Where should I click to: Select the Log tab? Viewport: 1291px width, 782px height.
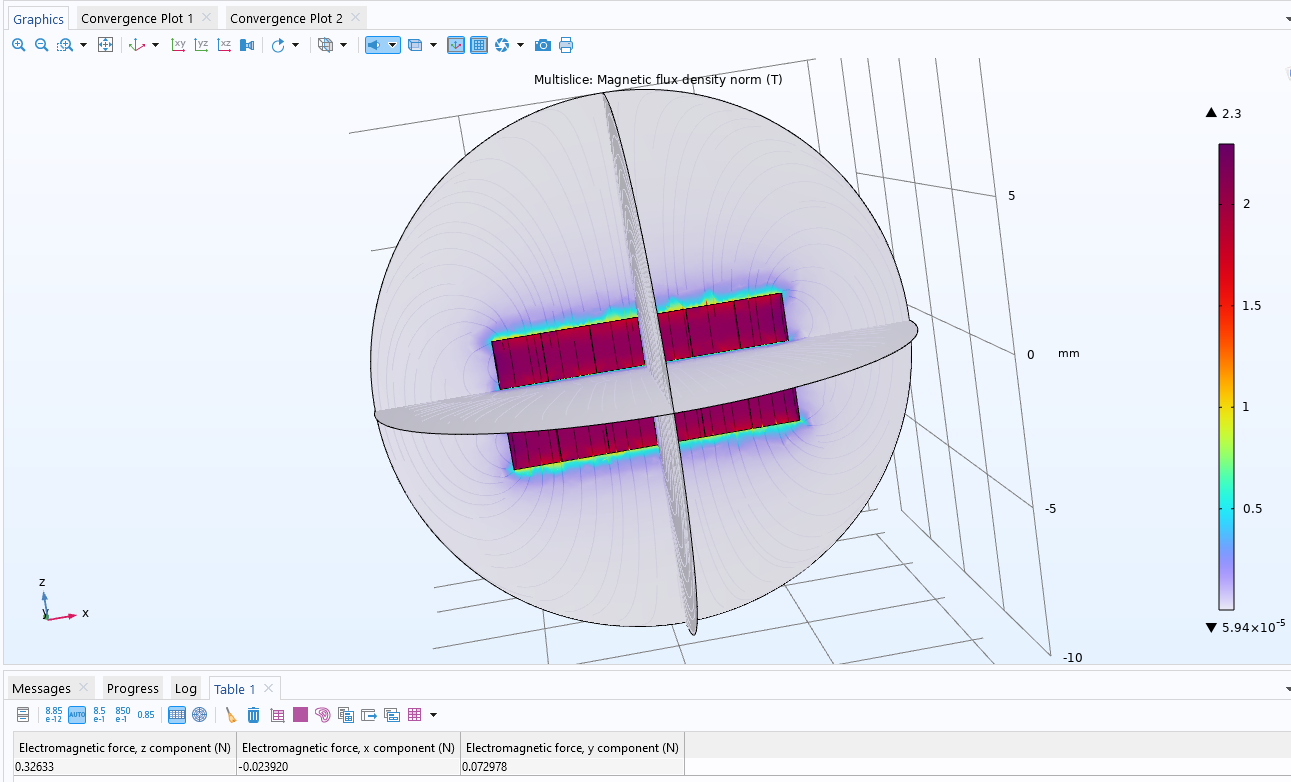pyautogui.click(x=185, y=688)
